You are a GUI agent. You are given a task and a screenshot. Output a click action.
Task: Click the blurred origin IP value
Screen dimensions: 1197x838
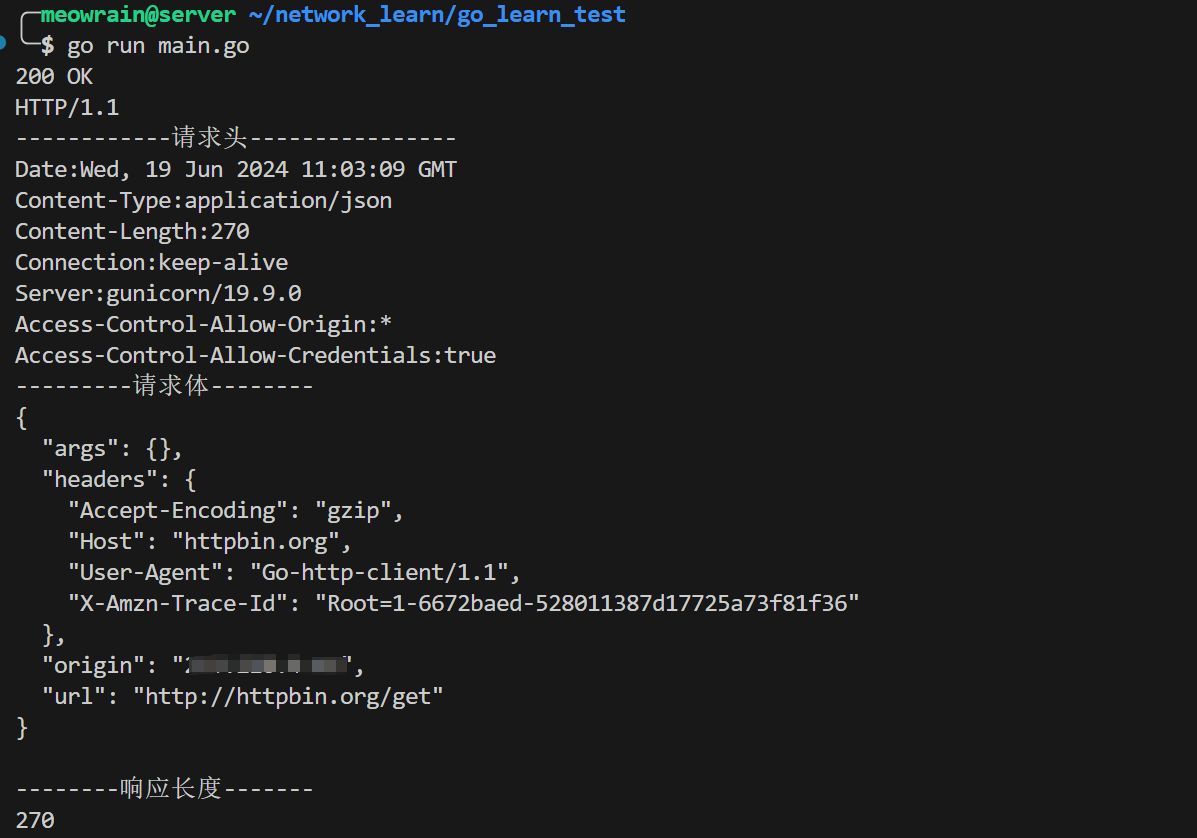[x=262, y=665]
